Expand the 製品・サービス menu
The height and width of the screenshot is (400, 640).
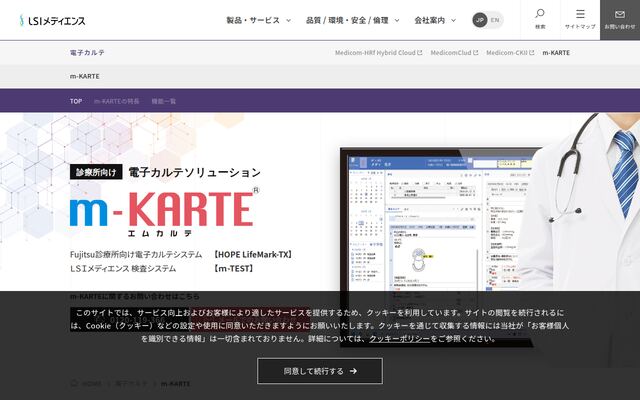tap(259, 20)
